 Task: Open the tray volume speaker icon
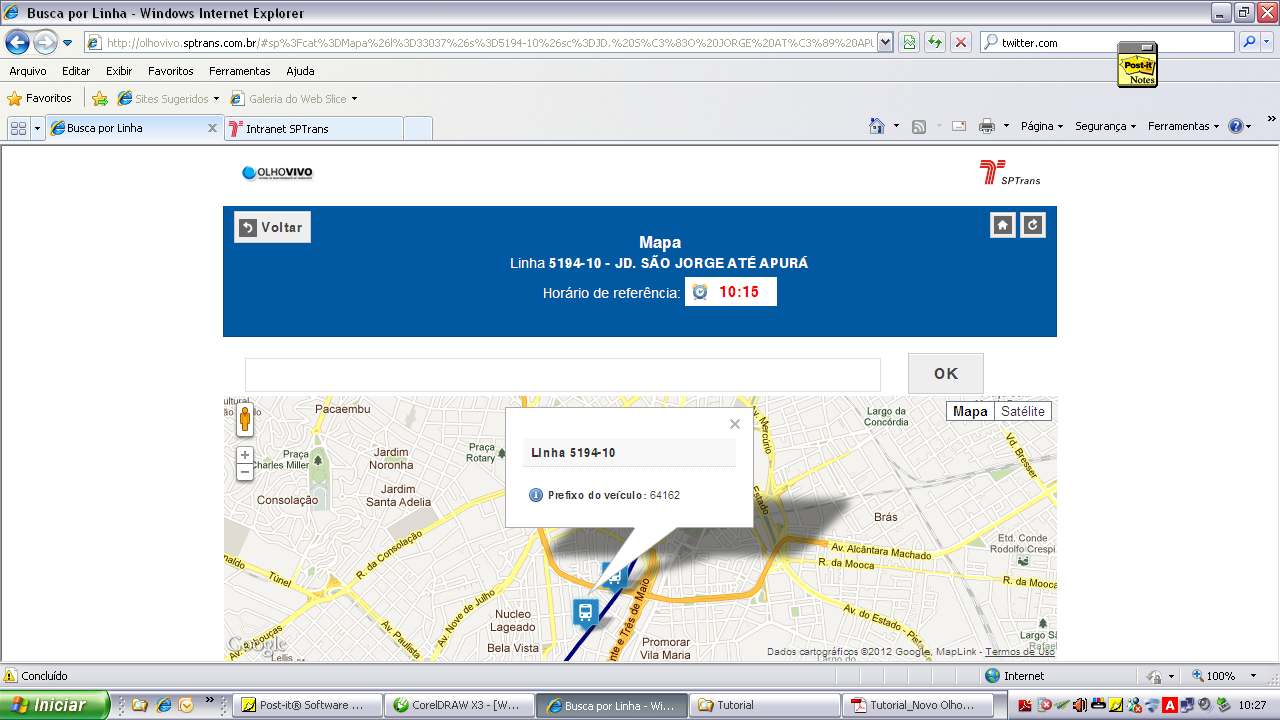pyautogui.click(x=1204, y=705)
